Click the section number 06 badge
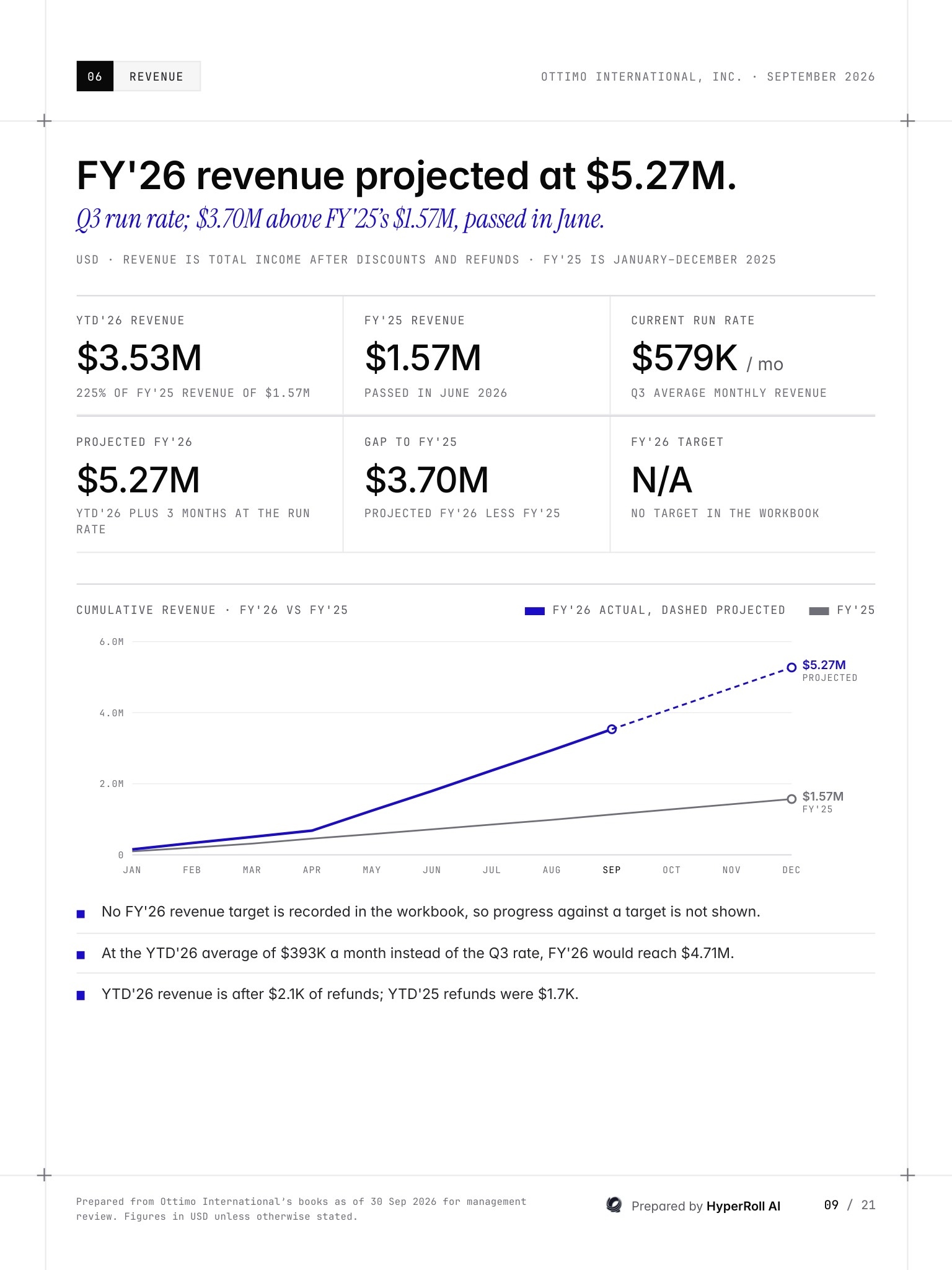Viewport: 952px width, 1270px height. pyautogui.click(x=95, y=76)
